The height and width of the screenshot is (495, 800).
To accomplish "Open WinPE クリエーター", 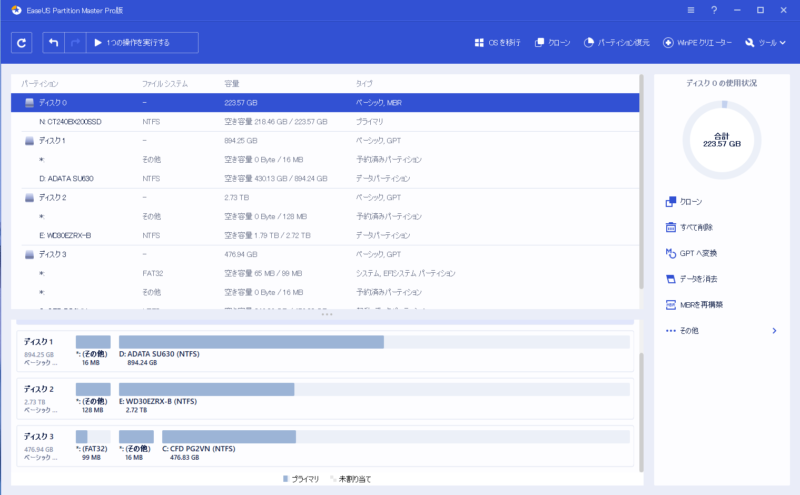I will 697,43.
